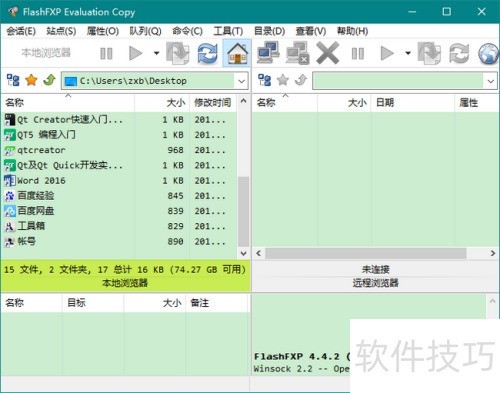Click the abort X icon

pyautogui.click(x=328, y=53)
